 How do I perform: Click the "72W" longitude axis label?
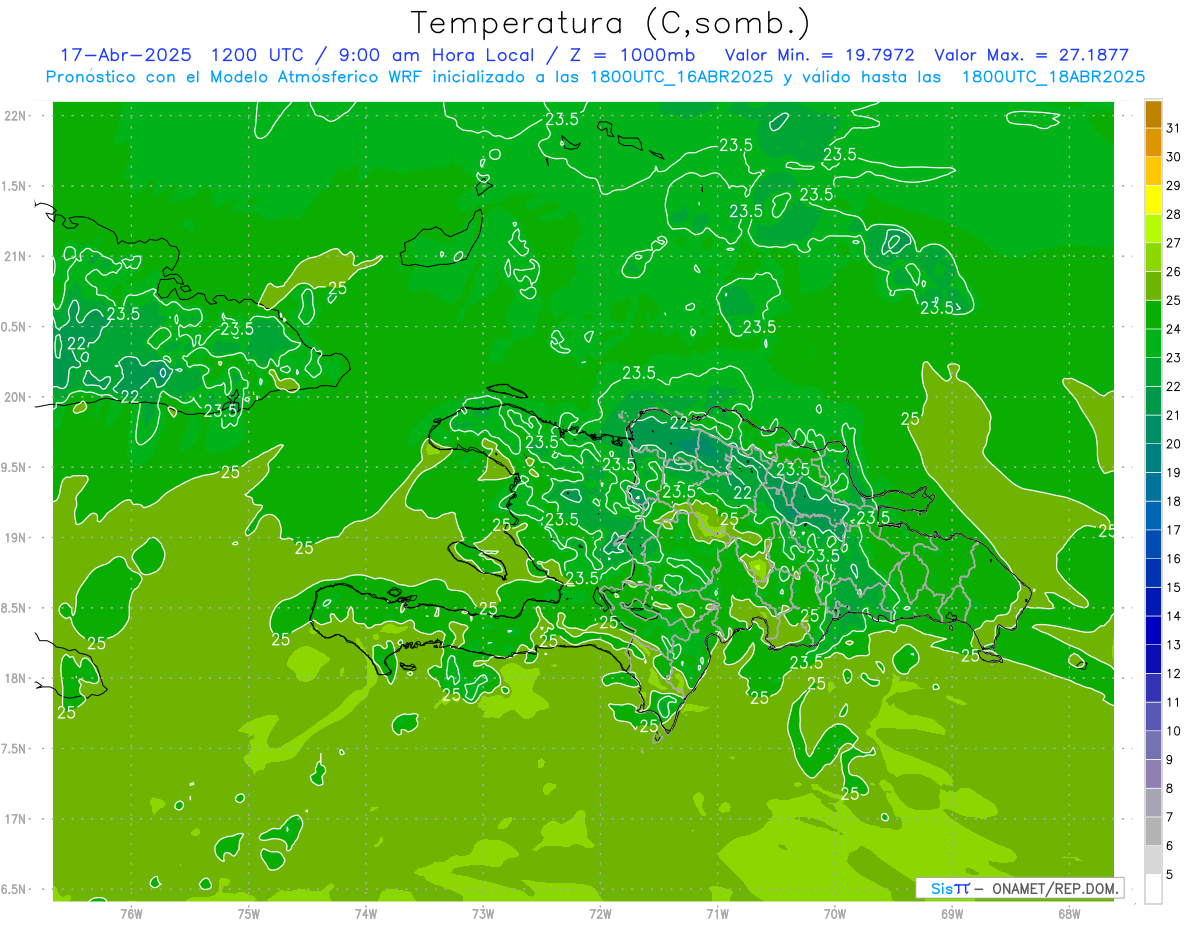pyautogui.click(x=600, y=912)
